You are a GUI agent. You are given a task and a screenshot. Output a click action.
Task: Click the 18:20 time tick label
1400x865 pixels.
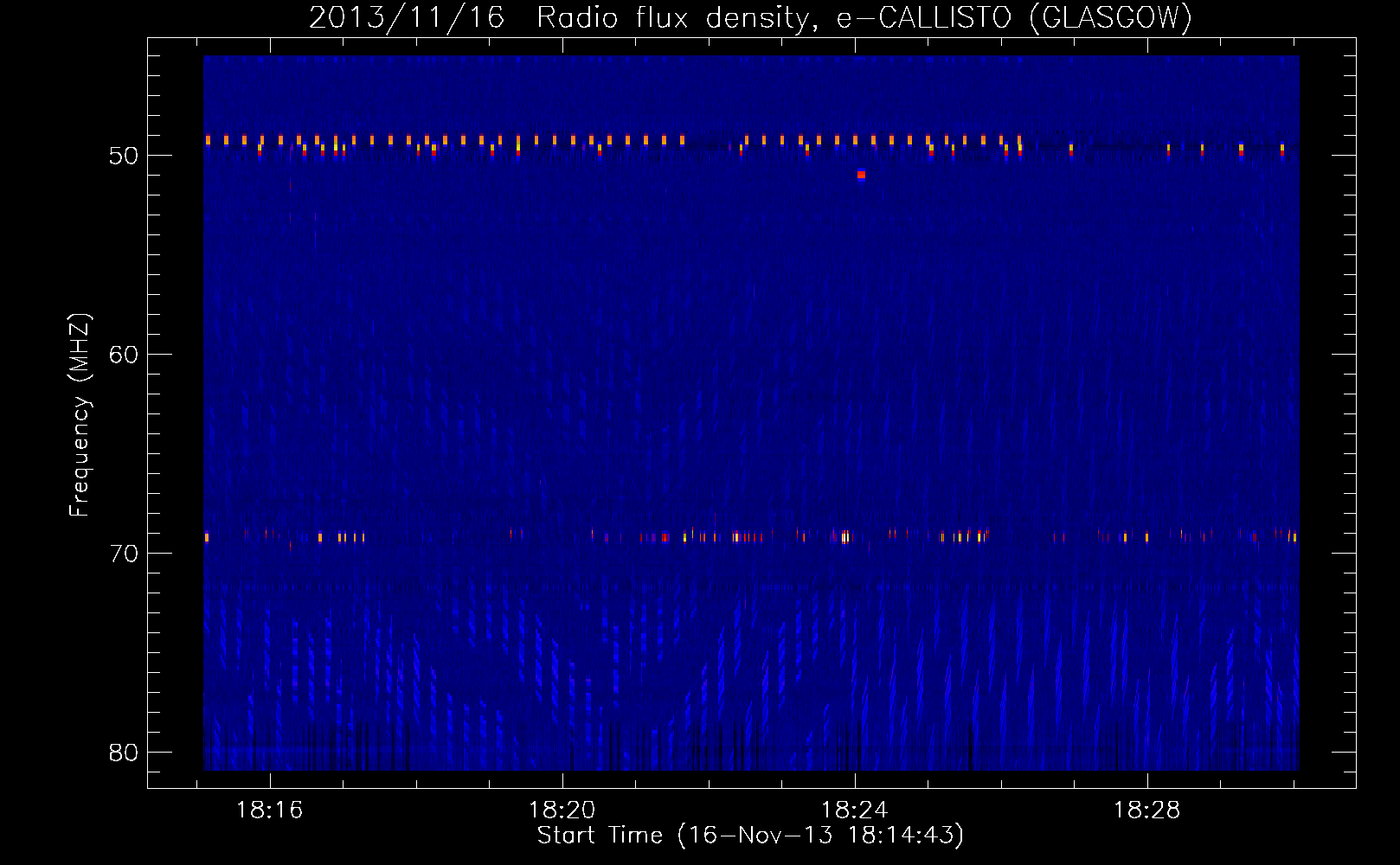[x=562, y=811]
